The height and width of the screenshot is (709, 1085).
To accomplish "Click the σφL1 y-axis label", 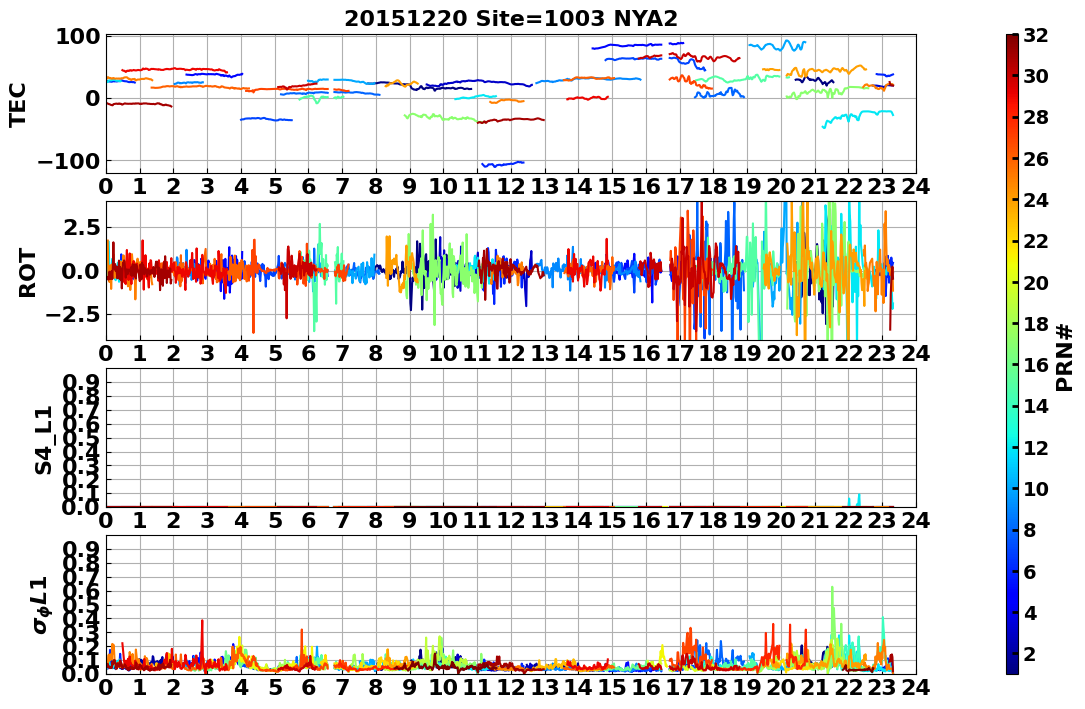I will 41,604.
